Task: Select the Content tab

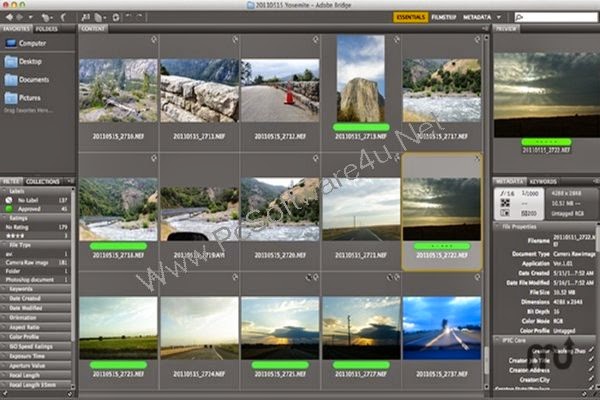Action: point(93,29)
